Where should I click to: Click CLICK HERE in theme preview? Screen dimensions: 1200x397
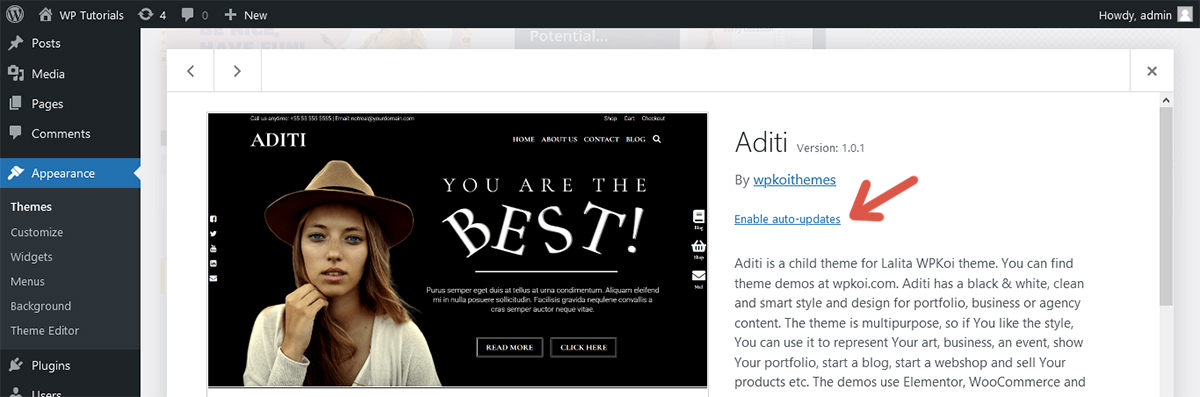pyautogui.click(x=584, y=347)
